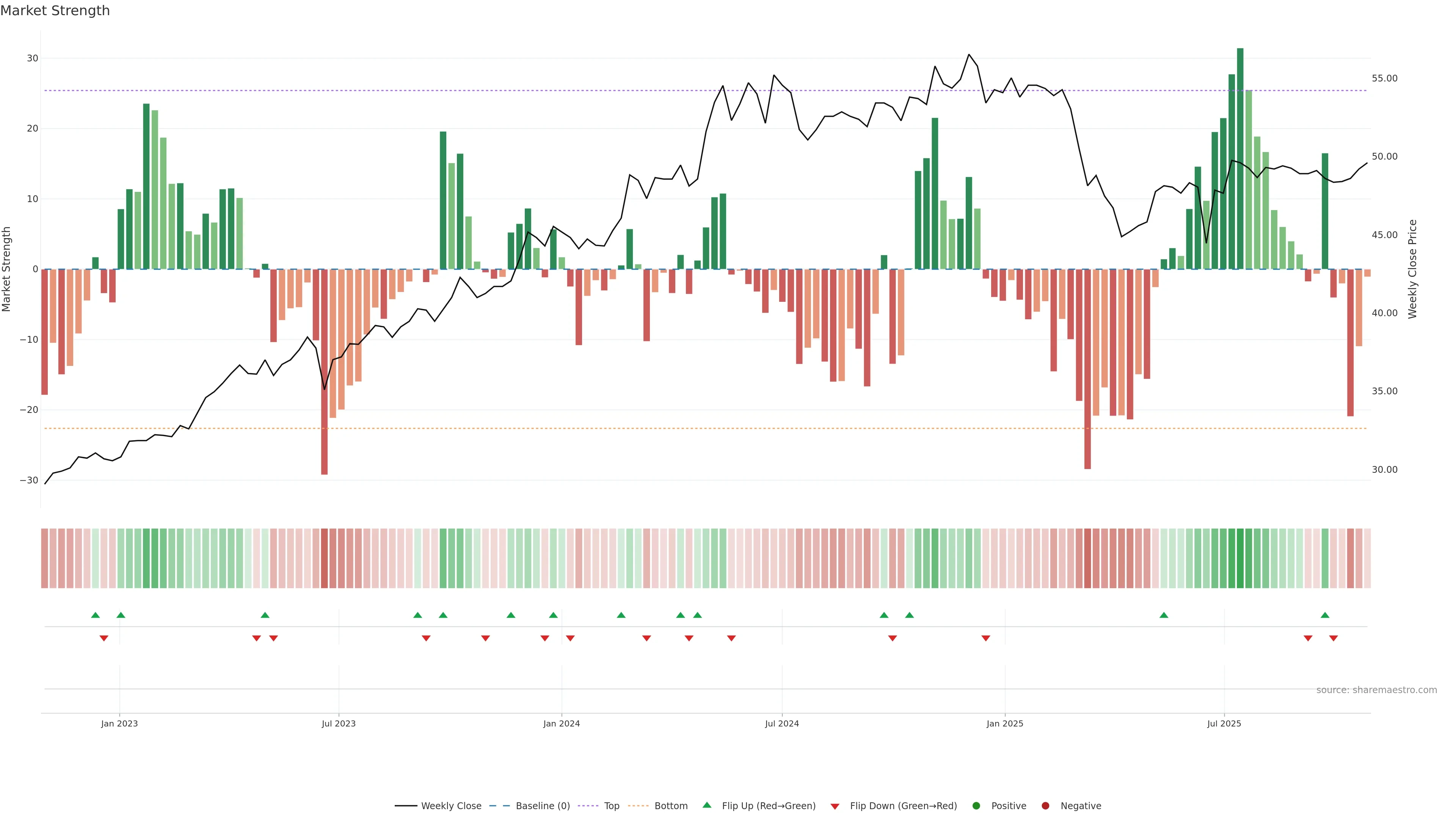Image resolution: width=1456 pixels, height=819 pixels.
Task: Click the leftmost green Flip Up marker
Action: 96,615
